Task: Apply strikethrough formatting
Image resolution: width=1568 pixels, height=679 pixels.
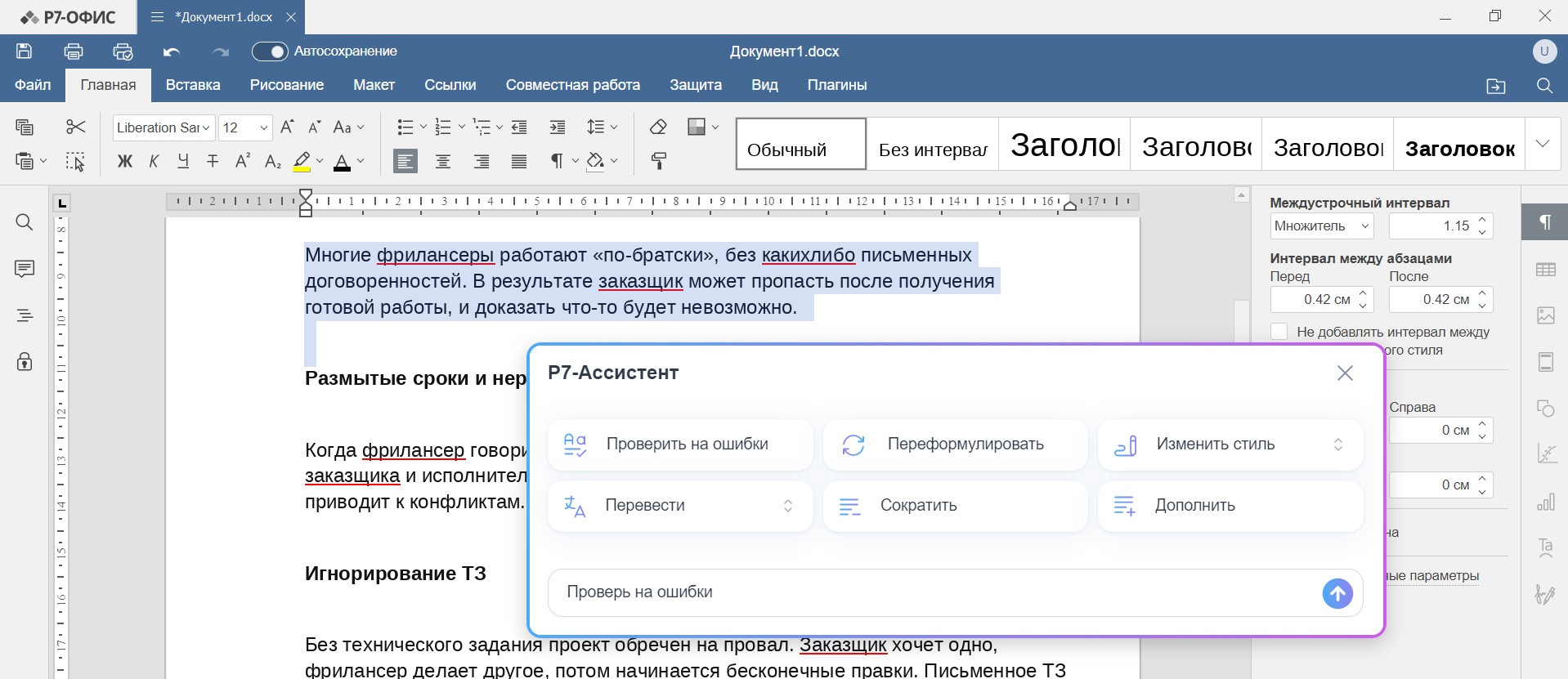Action: point(213,161)
